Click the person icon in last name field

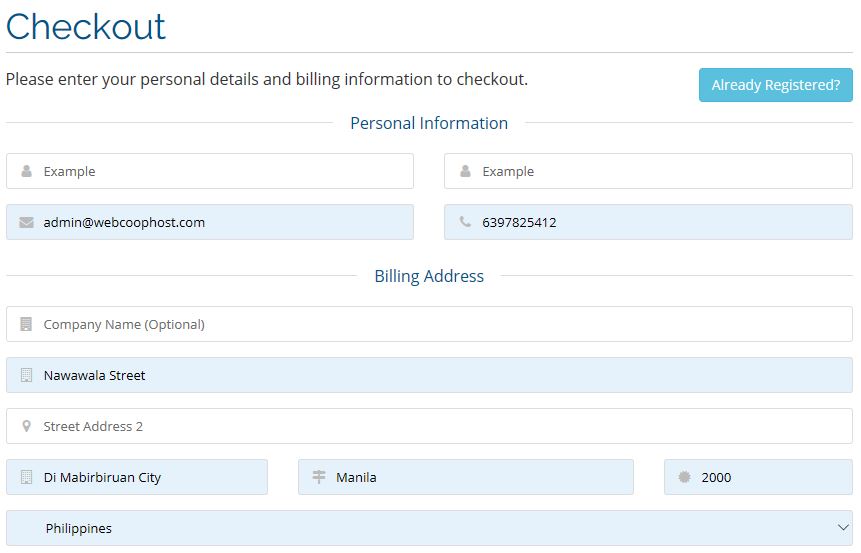pyautogui.click(x=465, y=171)
